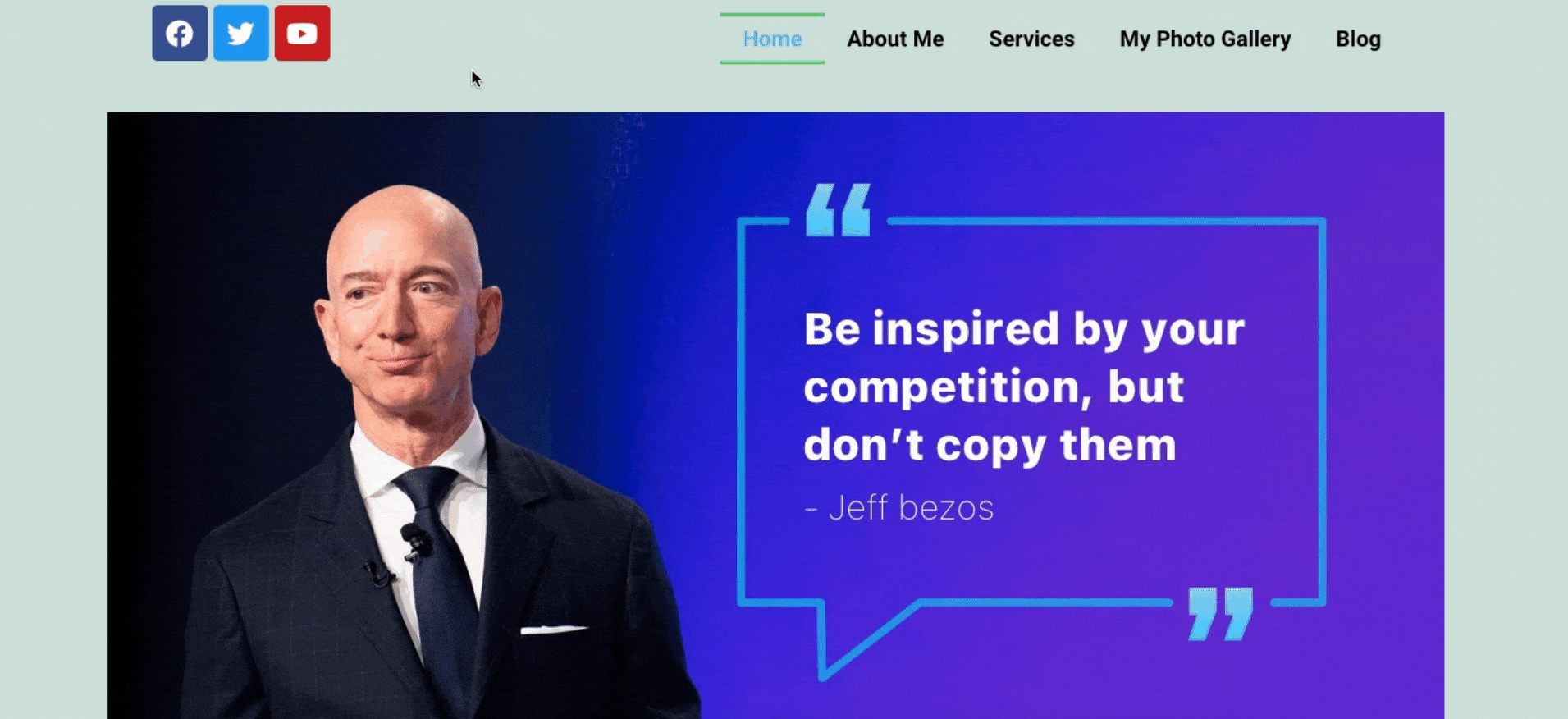
Task: Open the red YouTube icon link
Action: [302, 34]
